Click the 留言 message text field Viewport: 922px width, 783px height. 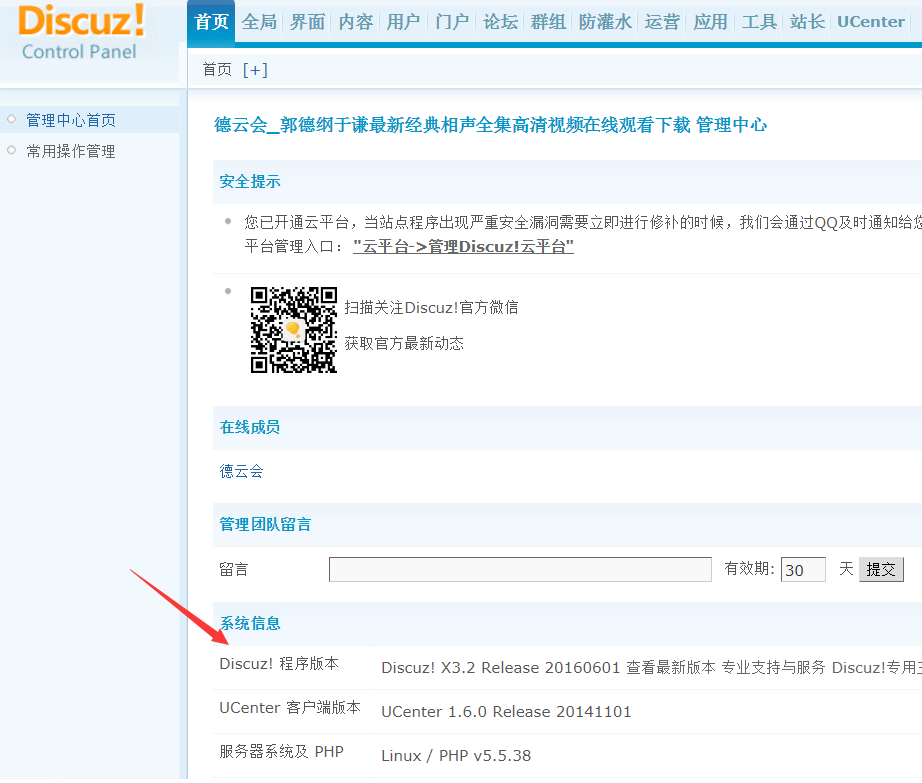click(x=520, y=570)
